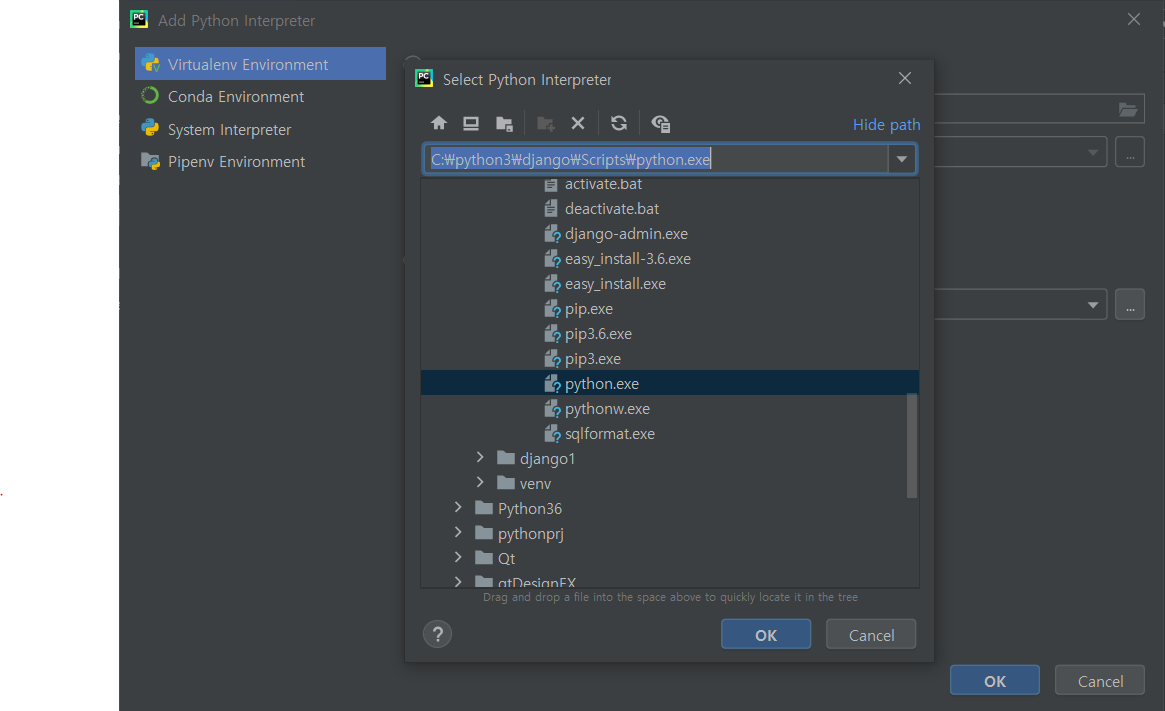This screenshot has height=711, width=1165.
Task: Click the Desktop directory toolbar icon
Action: (471, 123)
